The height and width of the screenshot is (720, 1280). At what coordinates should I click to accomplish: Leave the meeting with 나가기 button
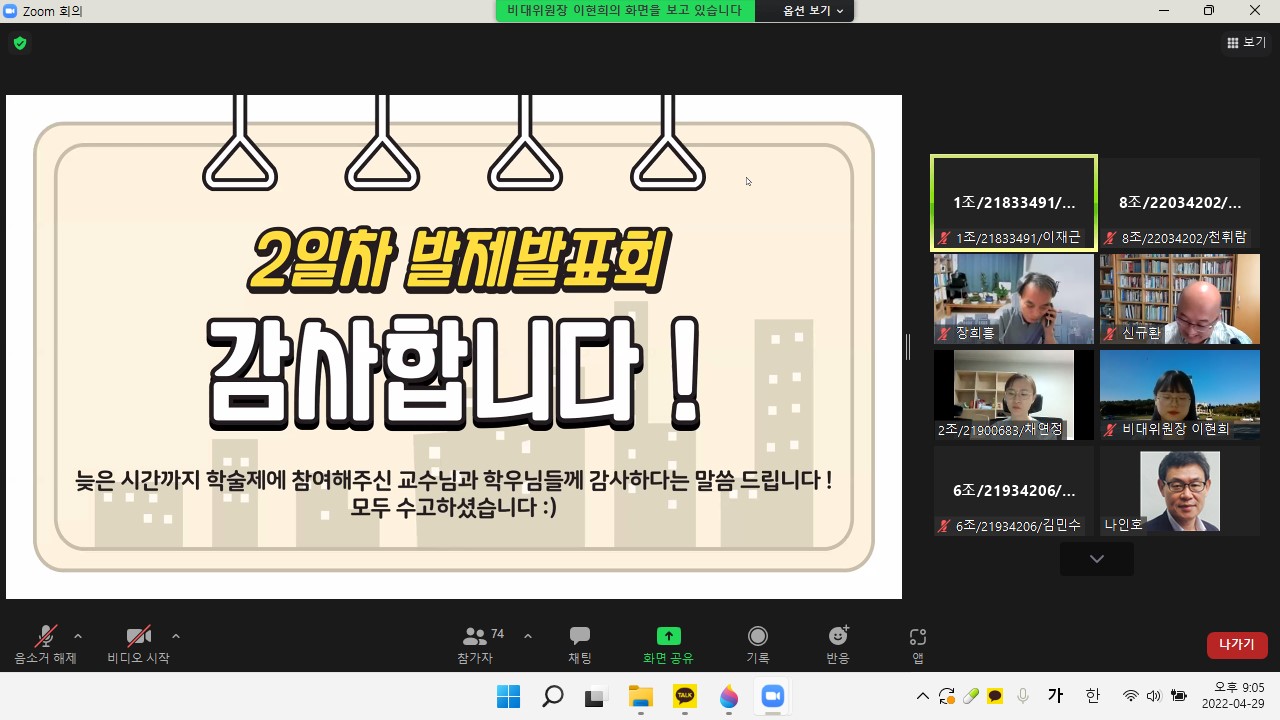point(1236,645)
